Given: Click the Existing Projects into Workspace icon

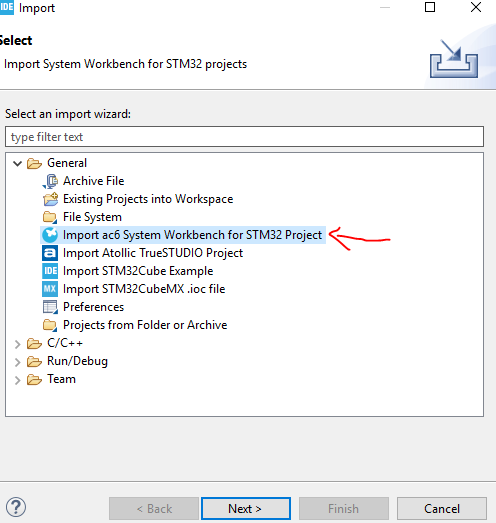Looking at the screenshot, I should [50, 199].
